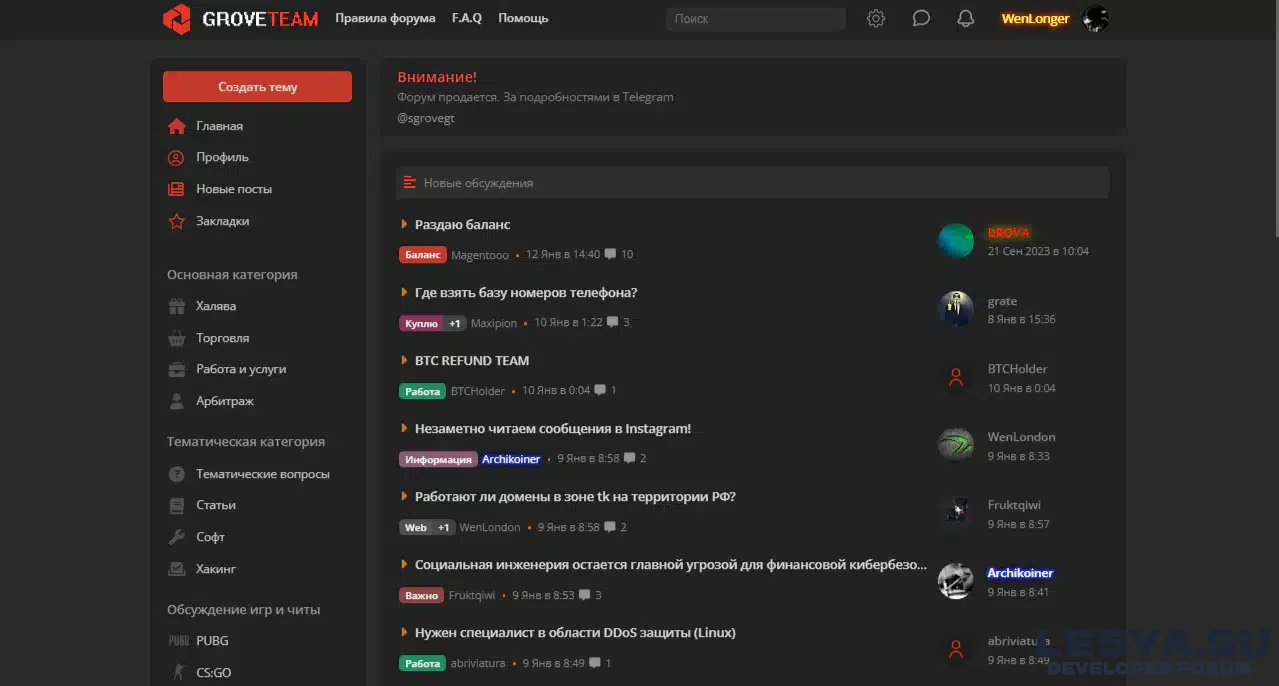Open settings gear icon in header
Image resolution: width=1279 pixels, height=686 pixels.
pos(876,19)
